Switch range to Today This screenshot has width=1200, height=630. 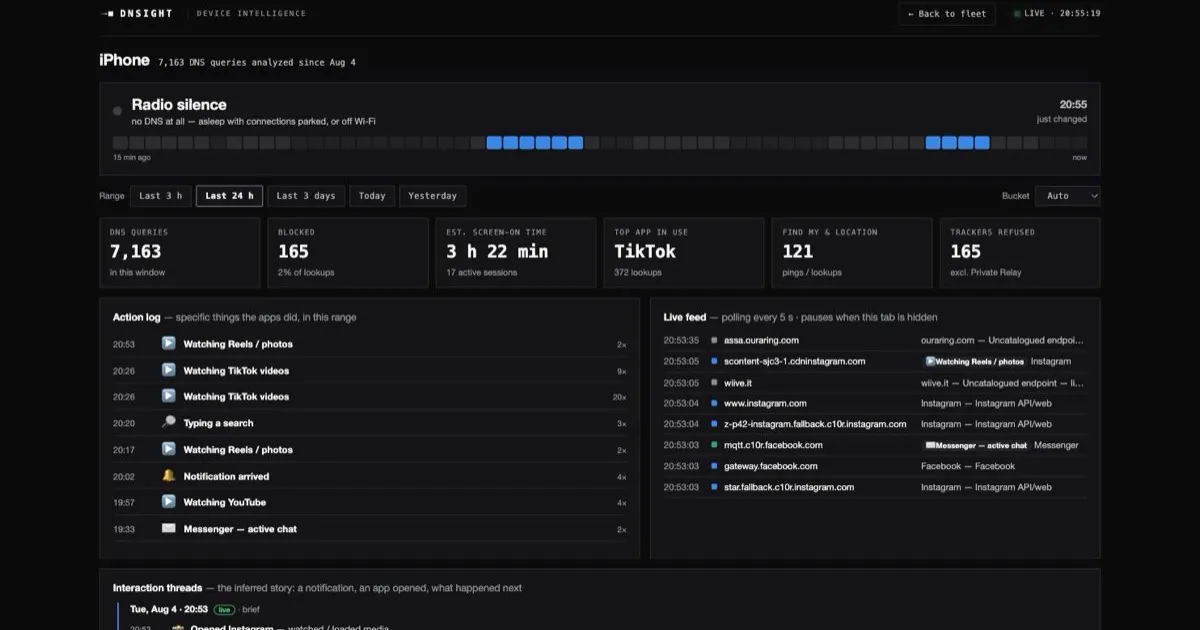point(372,196)
